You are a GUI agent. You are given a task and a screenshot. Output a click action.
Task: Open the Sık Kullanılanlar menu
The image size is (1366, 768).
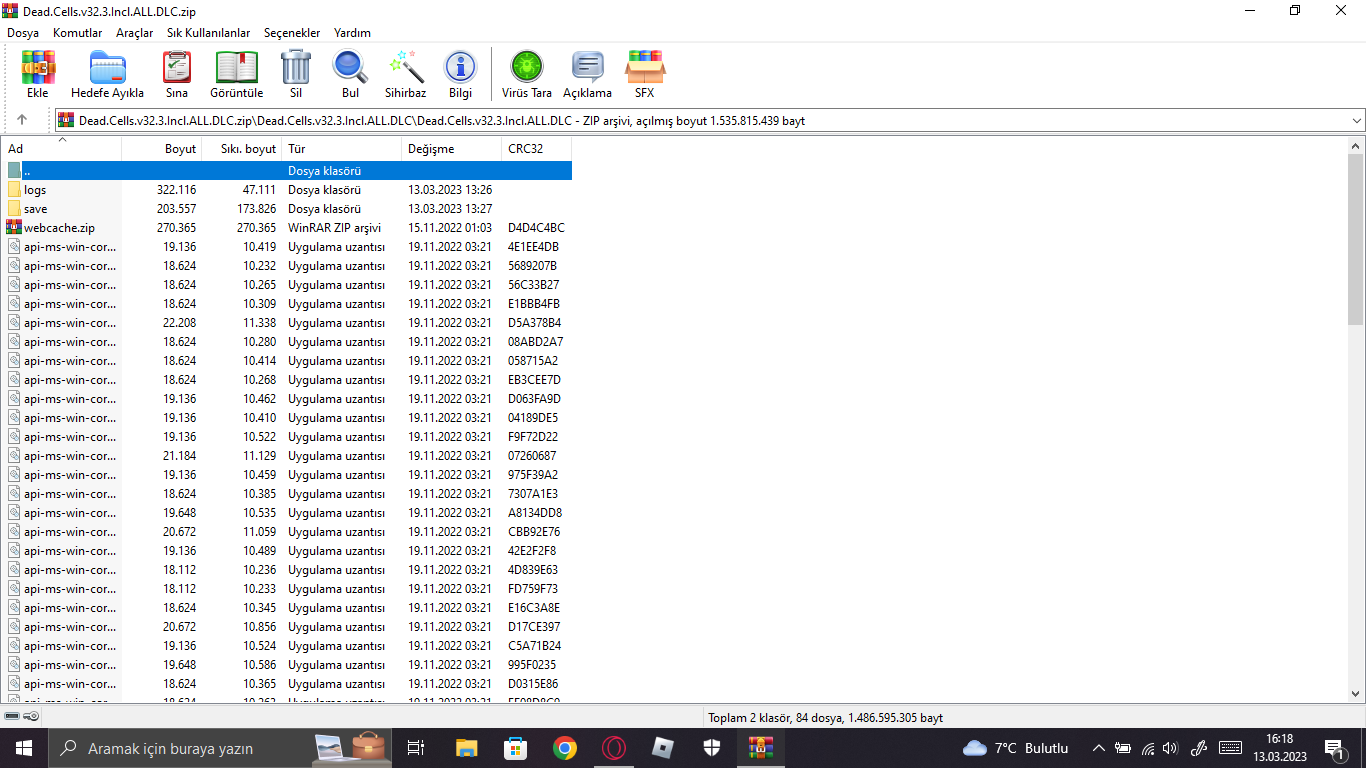click(x=209, y=33)
